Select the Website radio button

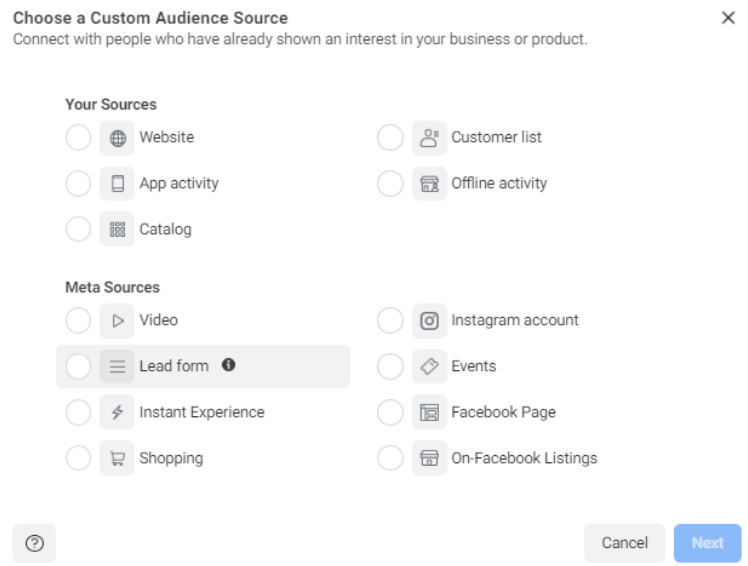pos(78,138)
